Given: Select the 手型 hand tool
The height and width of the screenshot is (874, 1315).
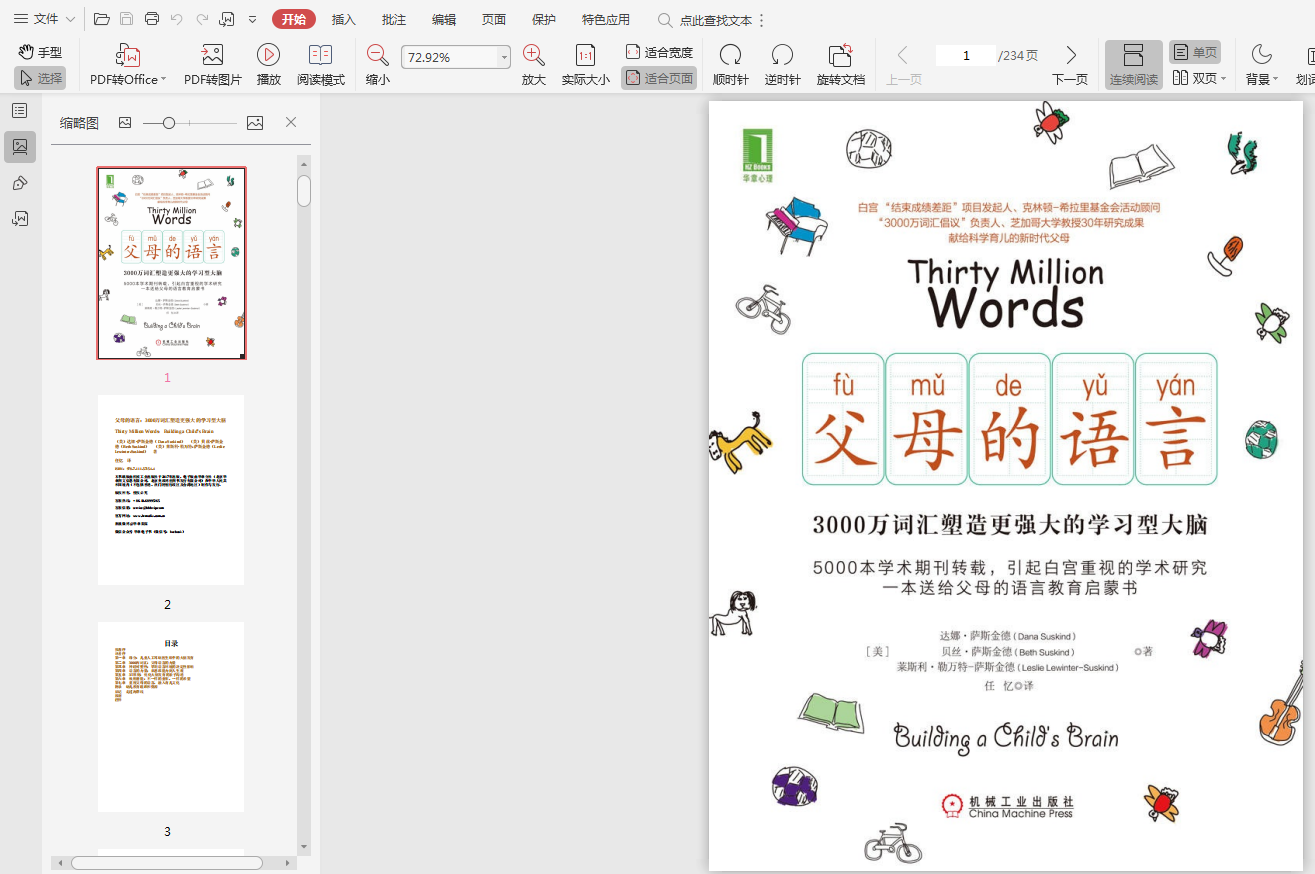Looking at the screenshot, I should pos(40,52).
